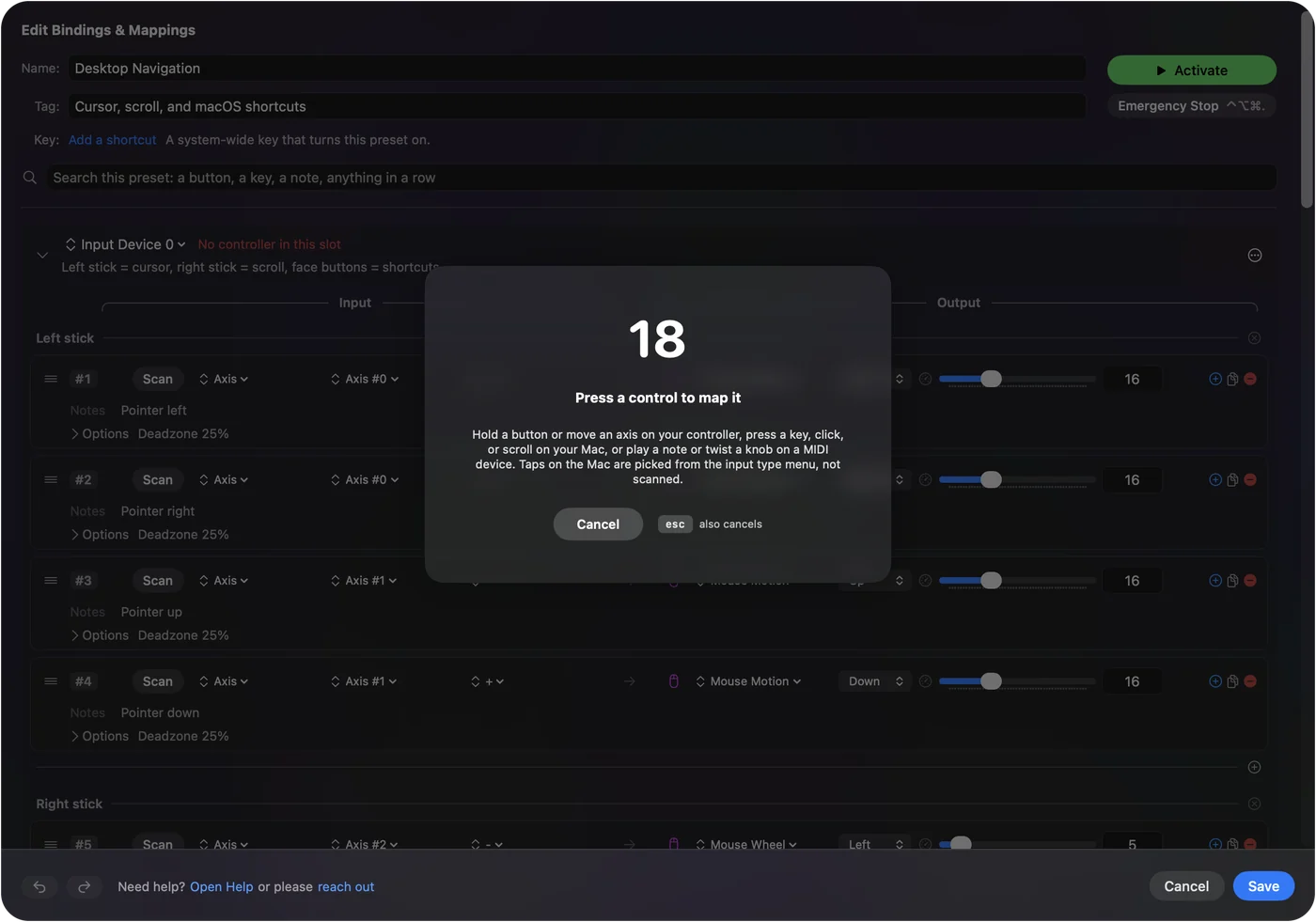1316x922 pixels.
Task: Open the Mouse Motion dropdown in row #4
Action: click(x=748, y=681)
